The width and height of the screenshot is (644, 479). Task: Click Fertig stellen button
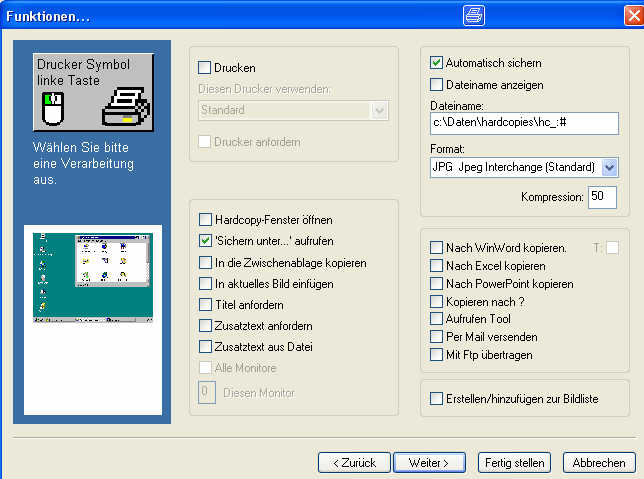(x=514, y=463)
